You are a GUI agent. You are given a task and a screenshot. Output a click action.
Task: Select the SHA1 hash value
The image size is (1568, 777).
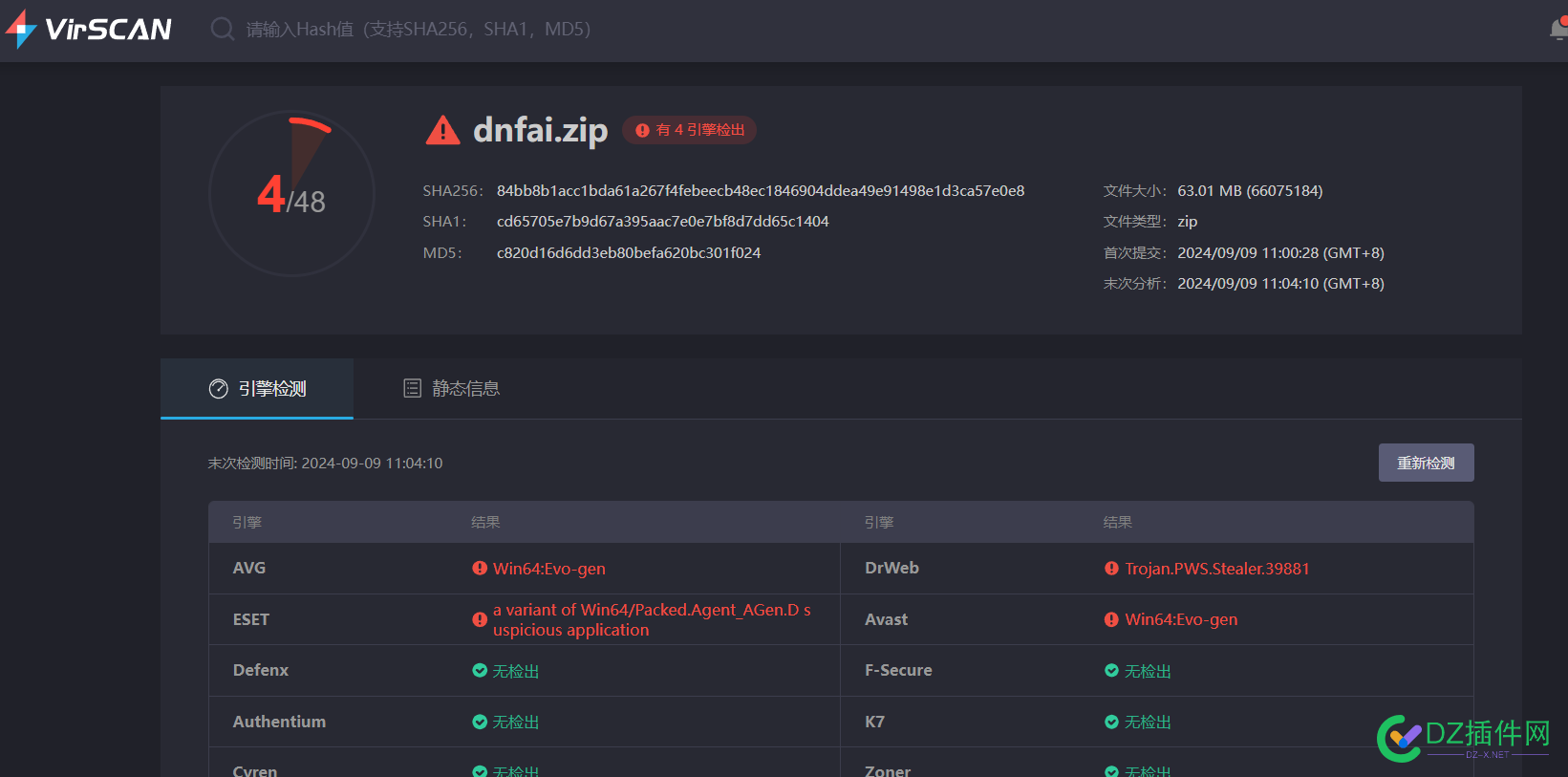(x=662, y=222)
